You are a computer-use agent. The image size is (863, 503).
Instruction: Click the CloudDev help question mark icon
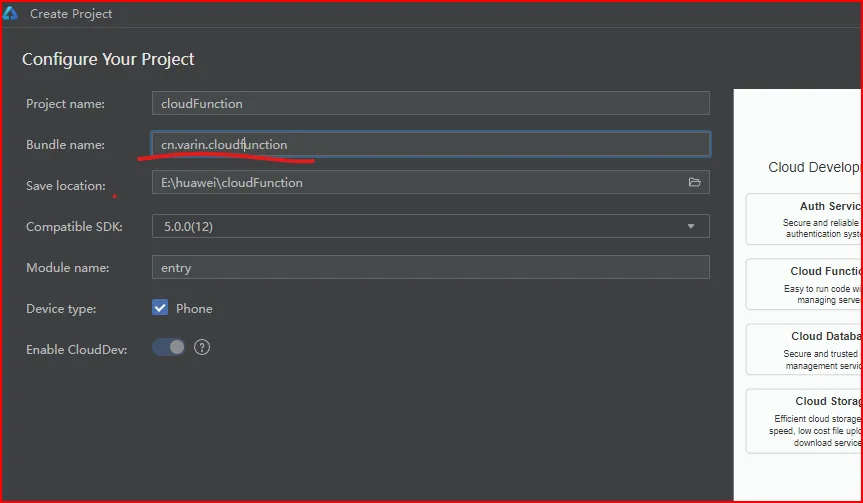pyautogui.click(x=202, y=347)
